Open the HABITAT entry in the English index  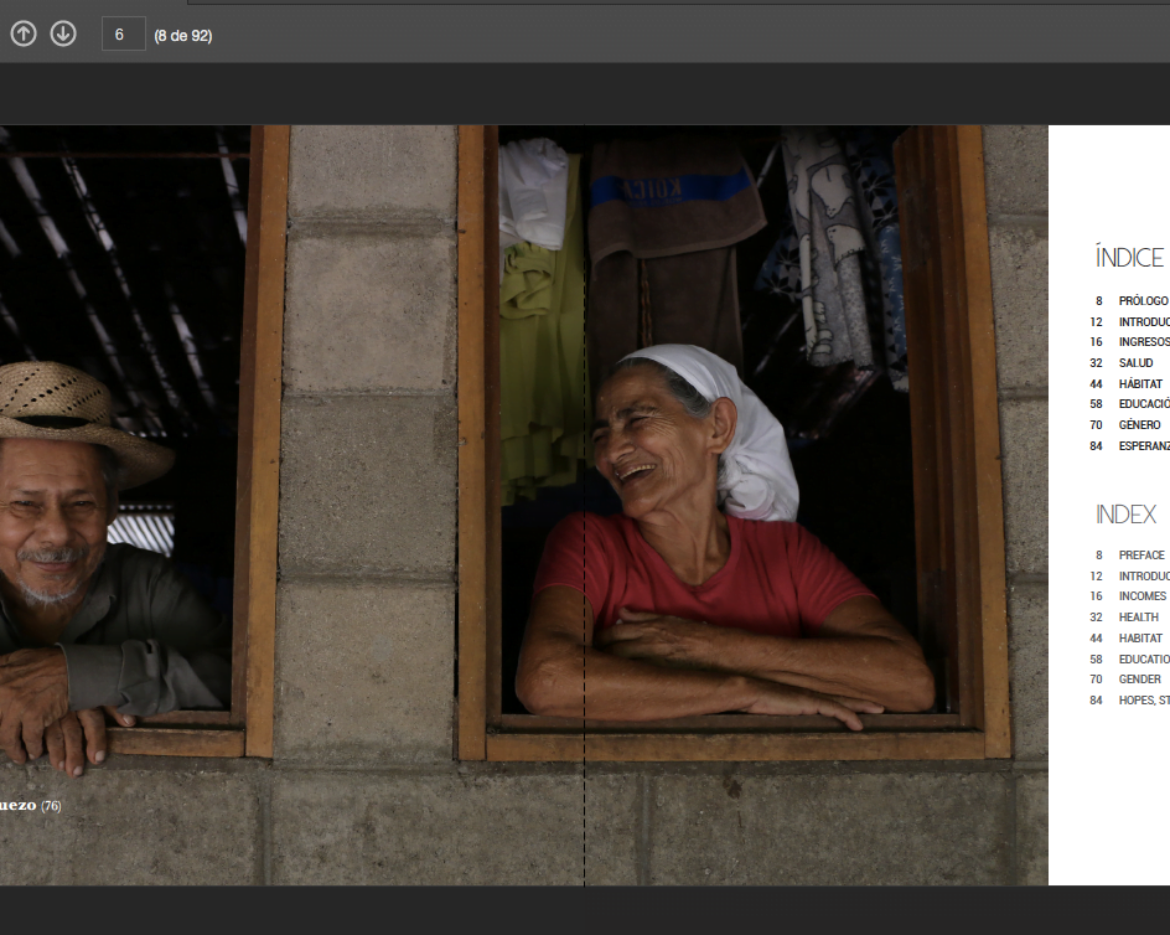coord(1140,638)
